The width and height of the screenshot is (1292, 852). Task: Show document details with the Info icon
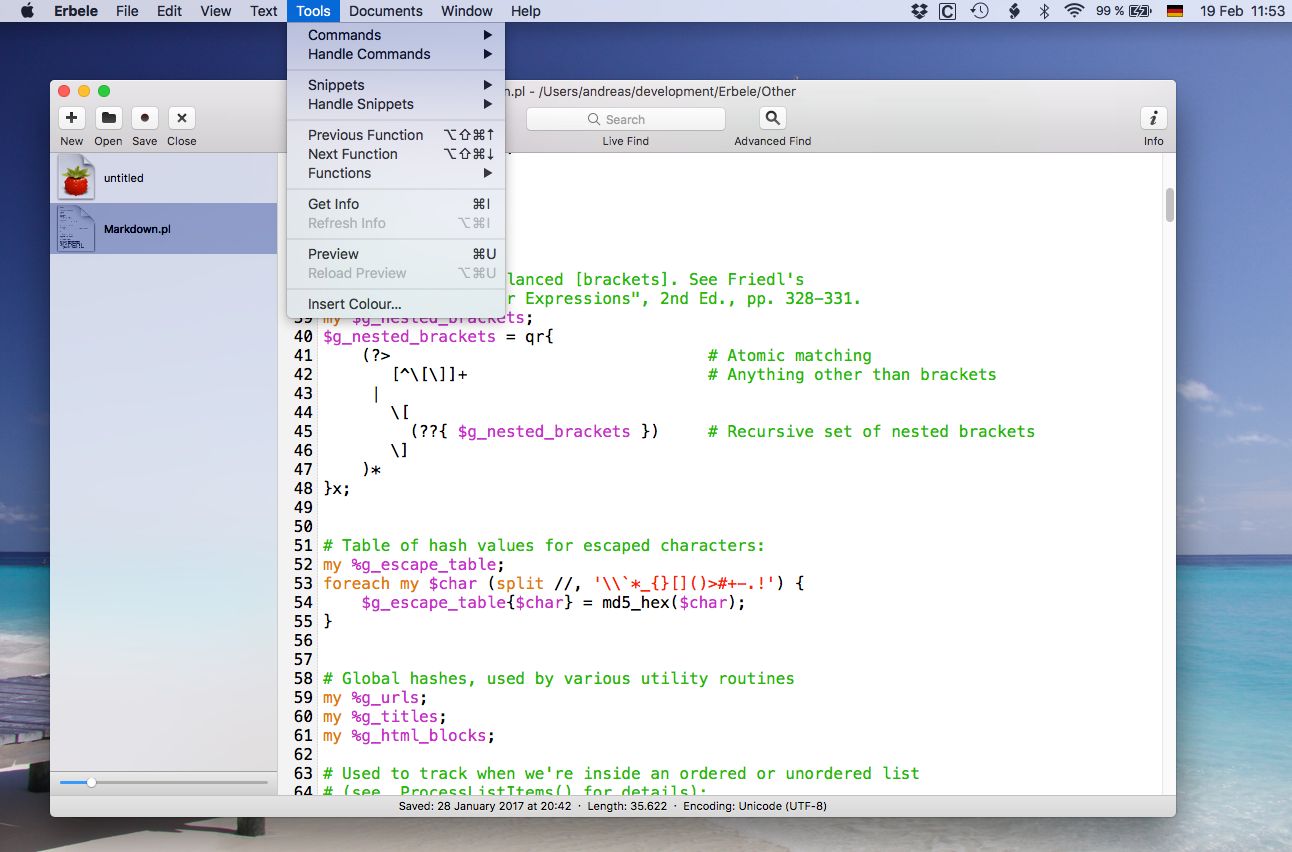pos(1153,117)
